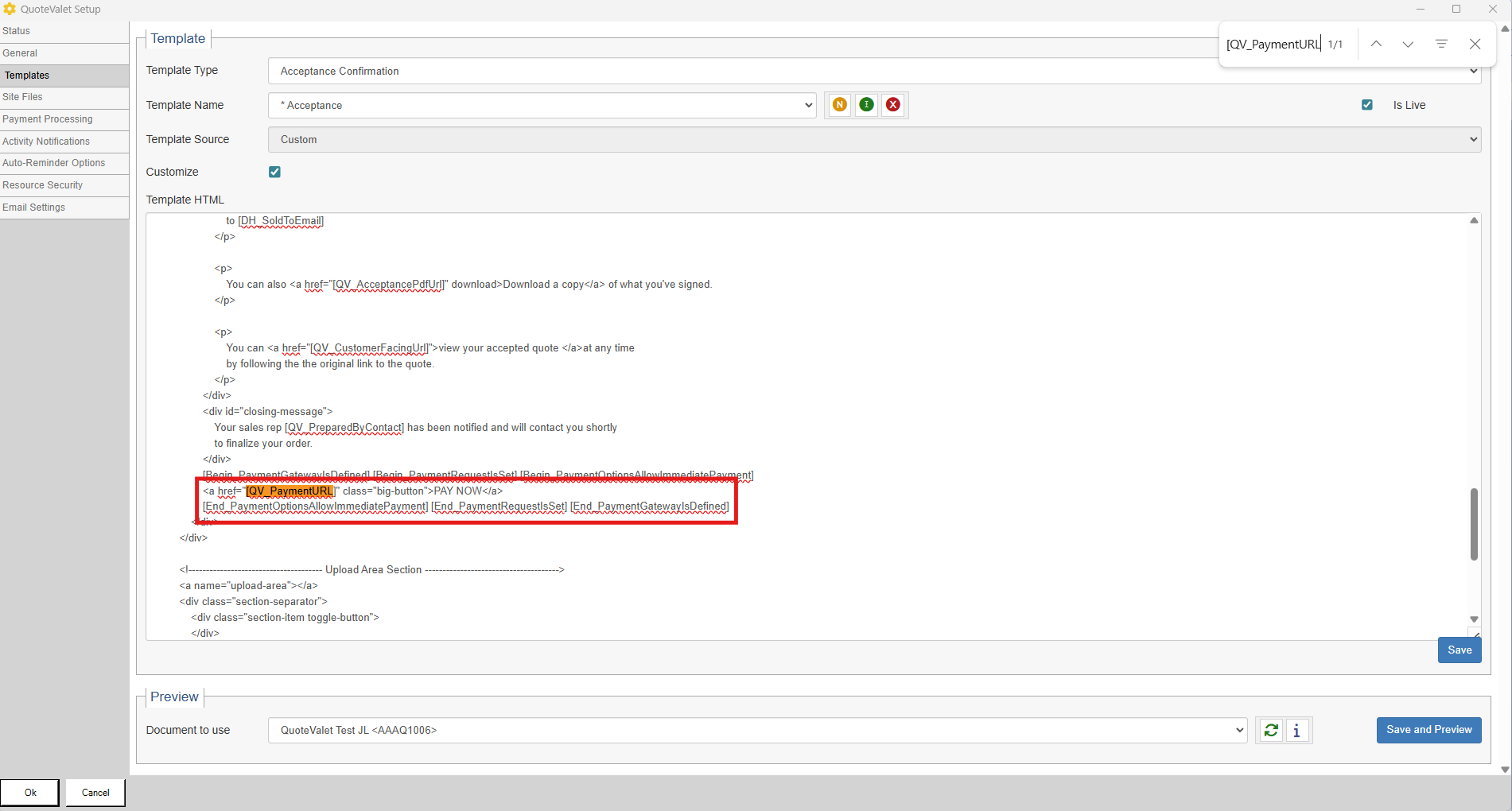Click the green I template icon
The image size is (1512, 811).
[866, 105]
